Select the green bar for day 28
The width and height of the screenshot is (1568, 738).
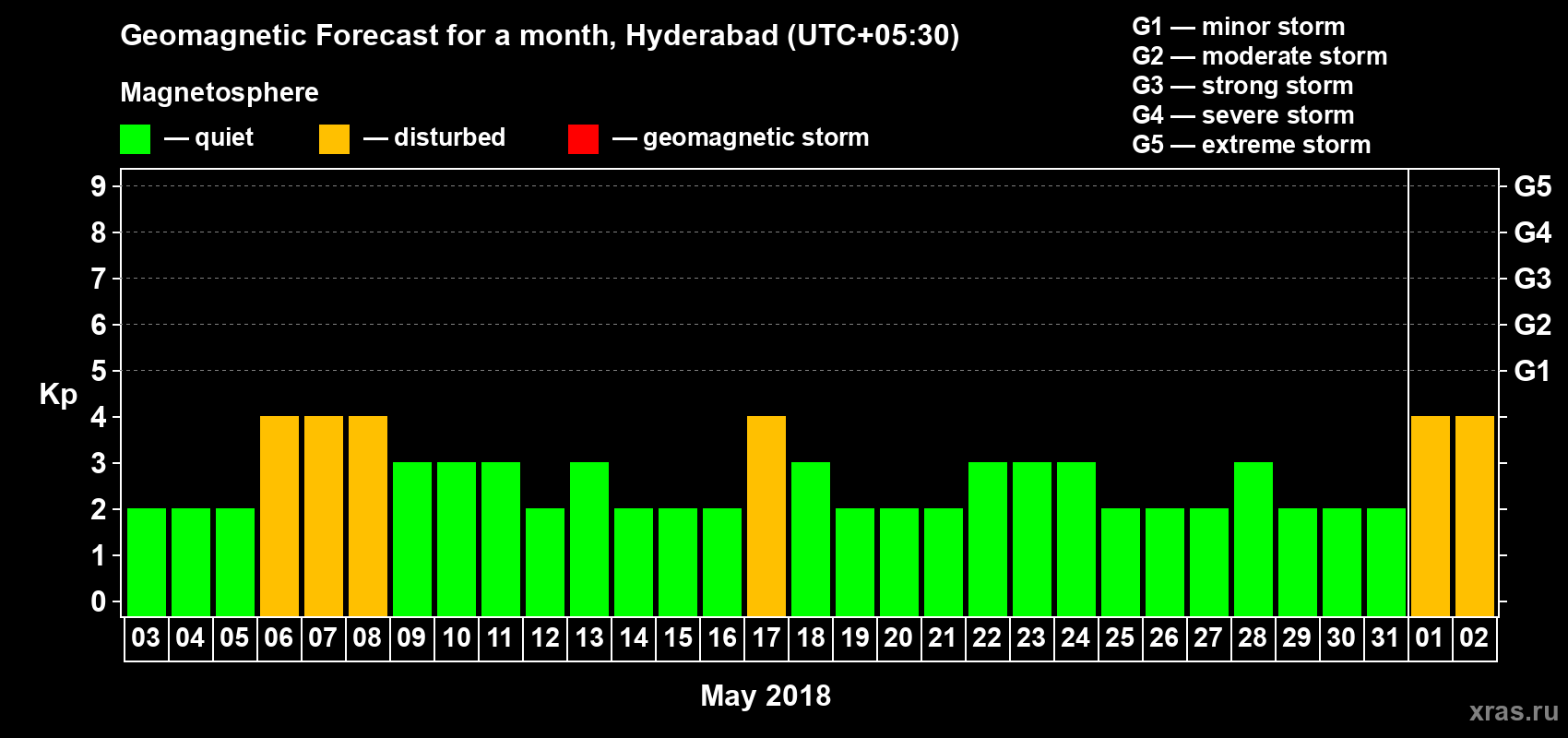[x=1253, y=539]
